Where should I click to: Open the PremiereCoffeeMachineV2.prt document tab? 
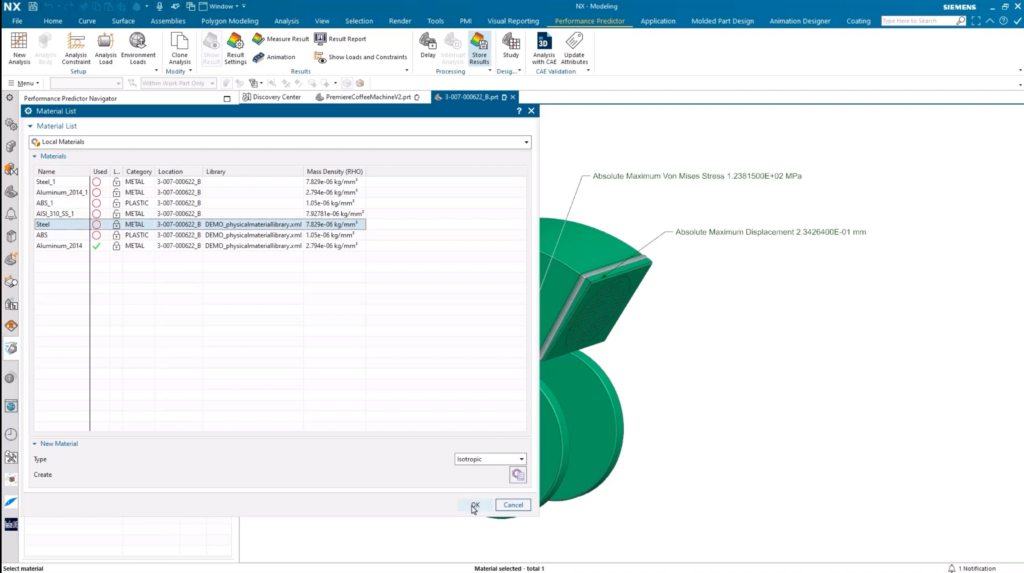coord(368,97)
